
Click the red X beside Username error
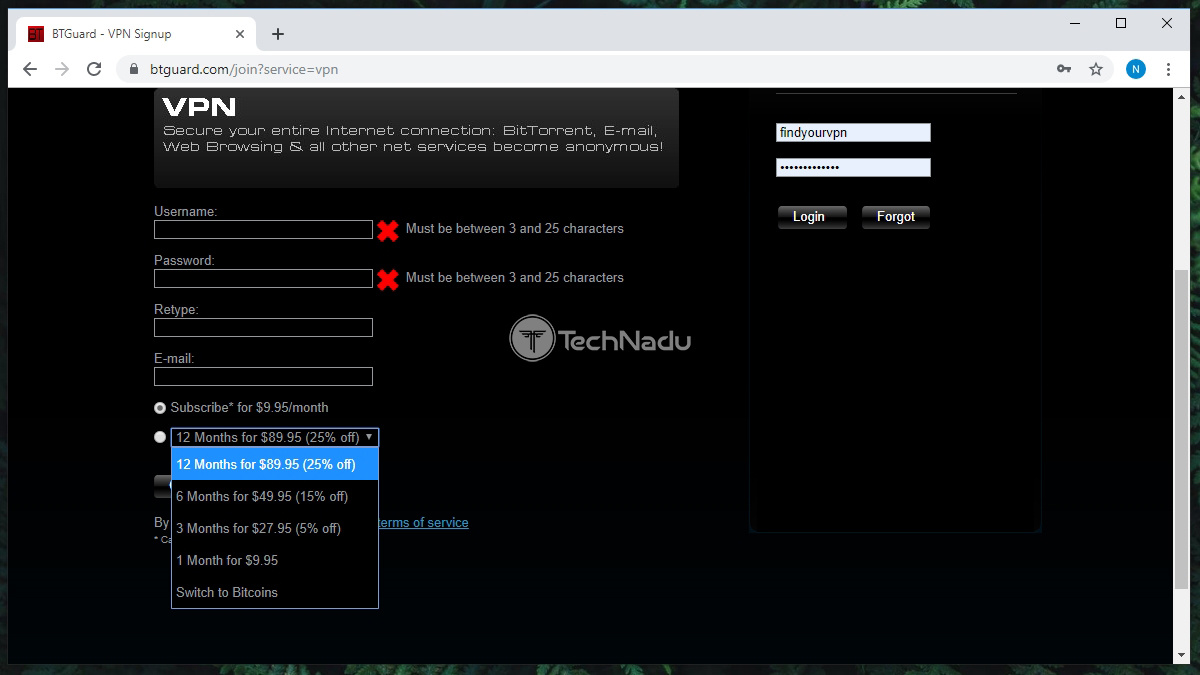[x=387, y=229]
